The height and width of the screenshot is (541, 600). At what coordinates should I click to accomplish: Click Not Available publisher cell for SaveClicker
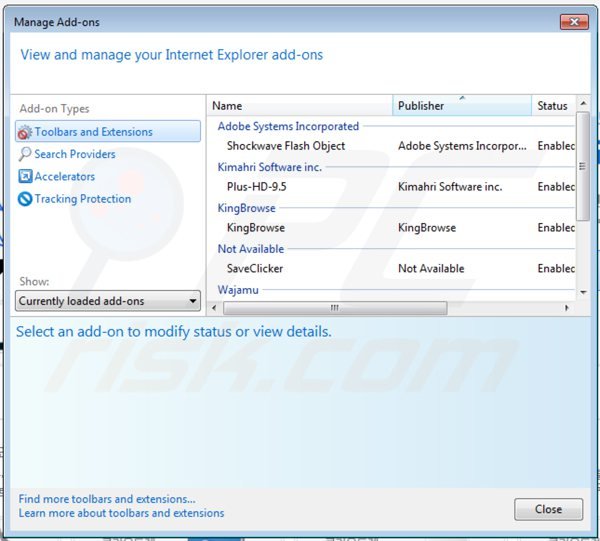[x=431, y=269]
